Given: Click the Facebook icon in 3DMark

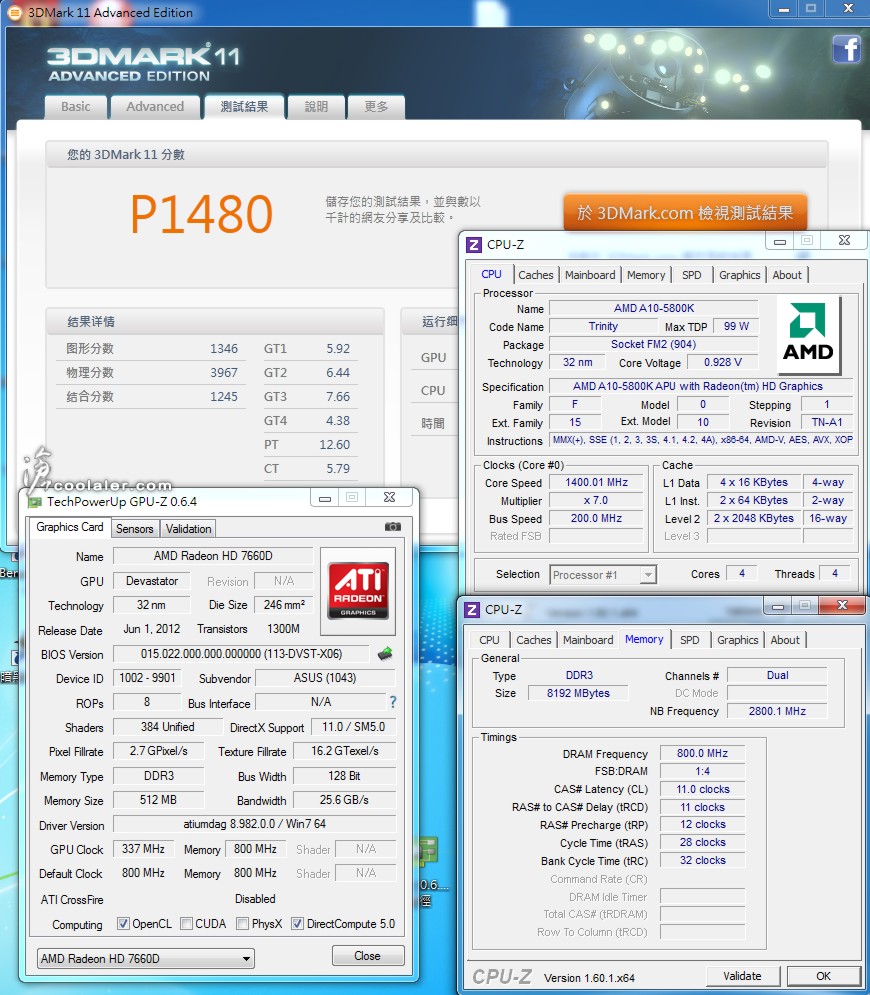Looking at the screenshot, I should point(847,48).
